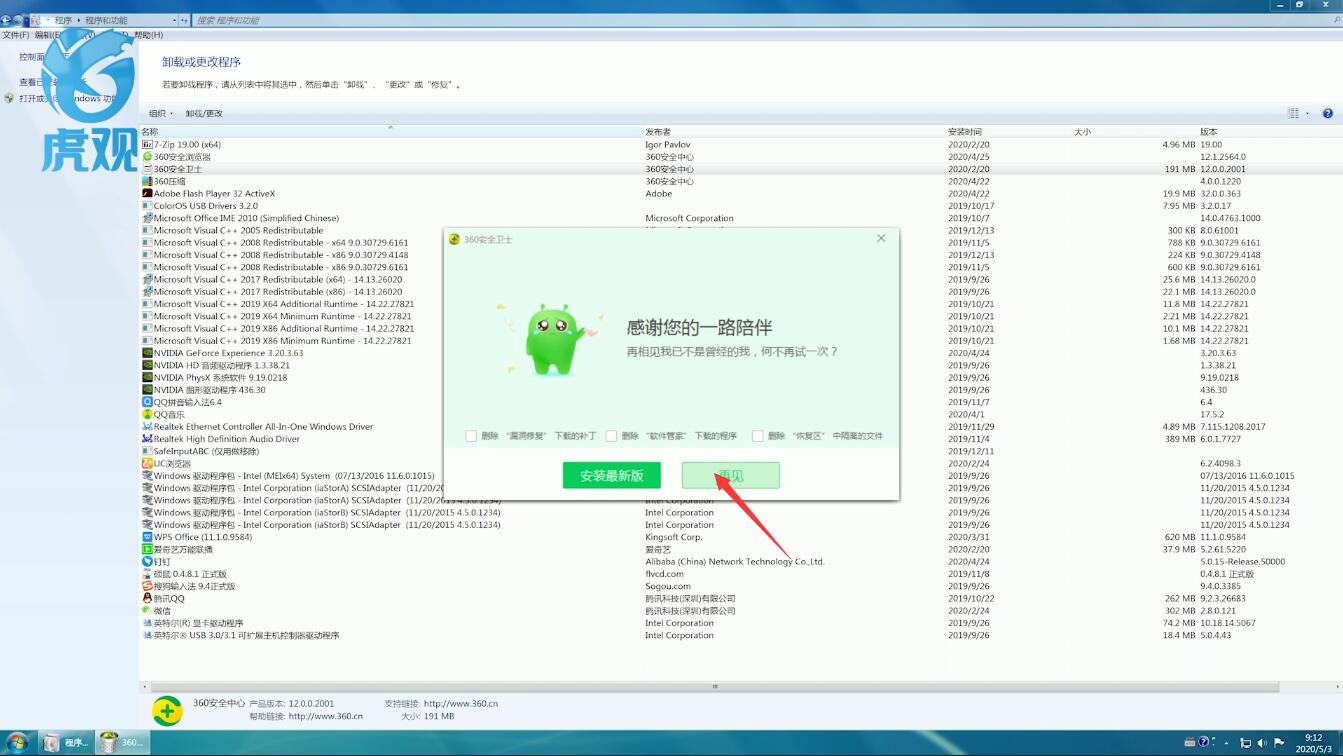Click the 钉钉 program icon
This screenshot has width=1343, height=756.
147,562
